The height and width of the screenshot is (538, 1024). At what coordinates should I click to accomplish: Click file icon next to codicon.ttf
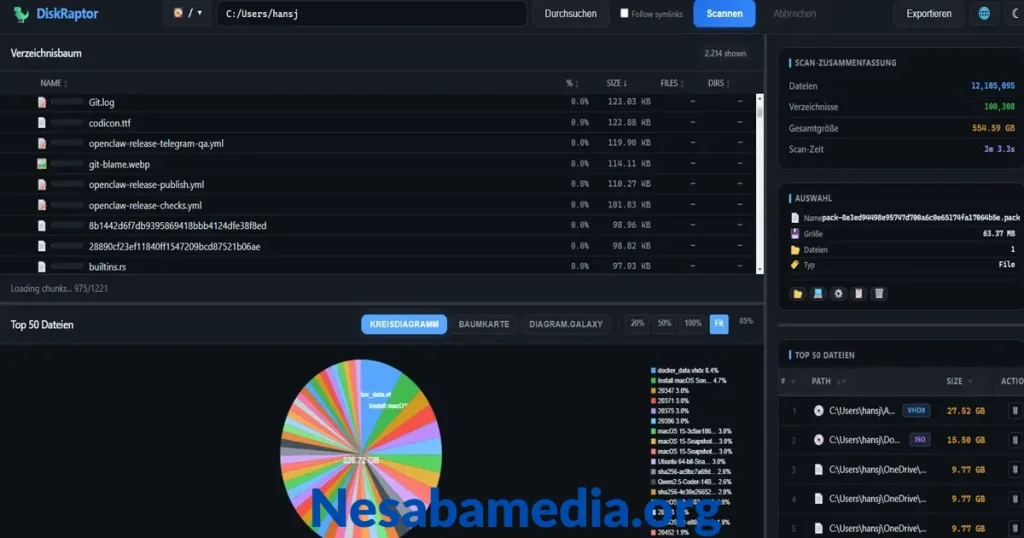(42, 122)
